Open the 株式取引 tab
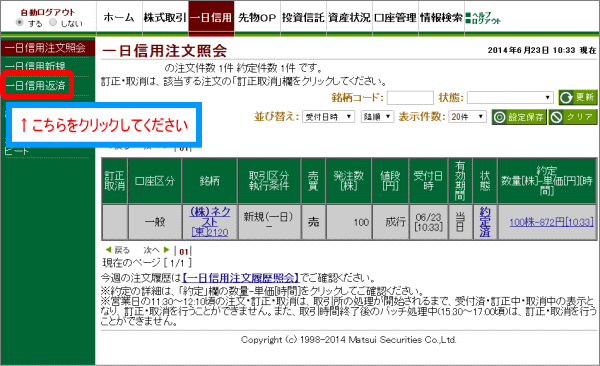 pos(165,18)
